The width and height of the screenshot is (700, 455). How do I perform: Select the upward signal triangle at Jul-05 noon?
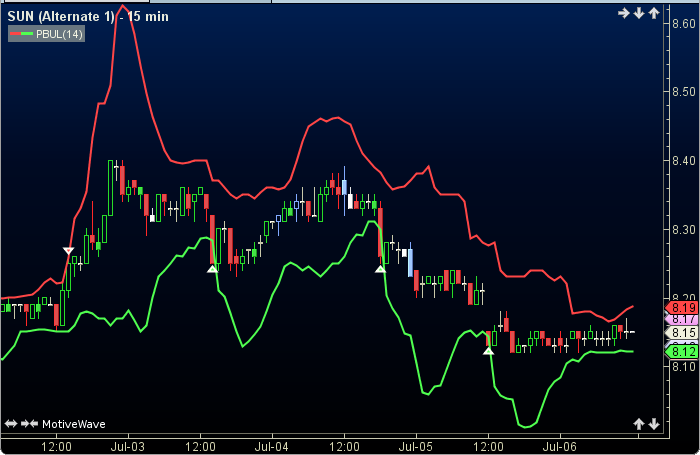(x=488, y=351)
